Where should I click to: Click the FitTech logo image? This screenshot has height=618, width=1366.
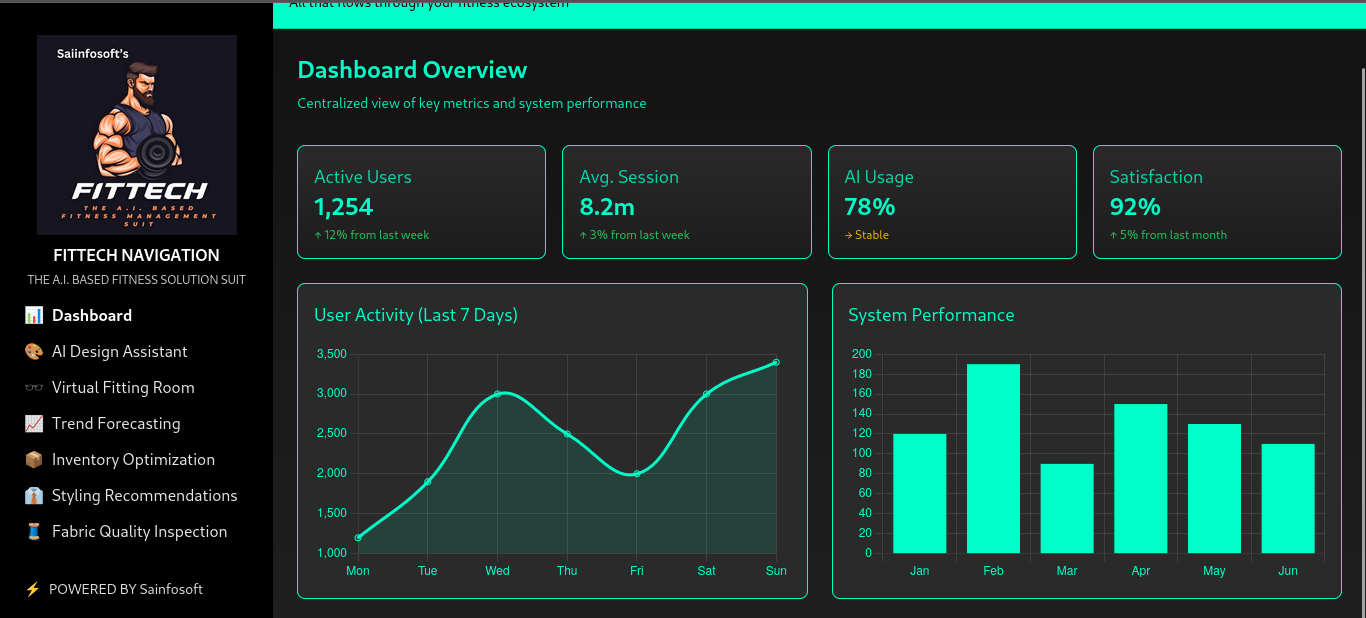click(137, 135)
